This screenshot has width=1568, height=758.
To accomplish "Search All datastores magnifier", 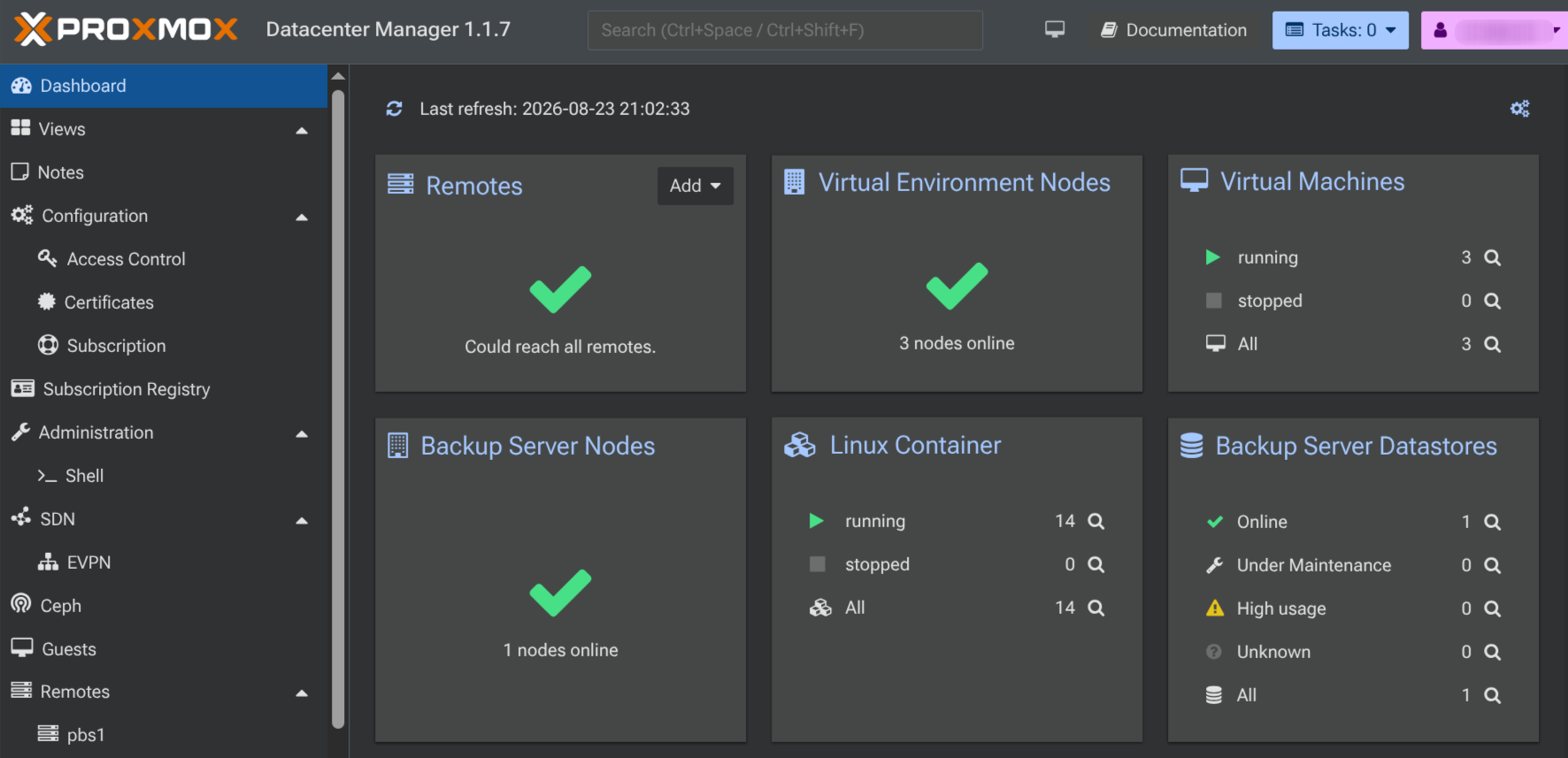I will (x=1492, y=695).
